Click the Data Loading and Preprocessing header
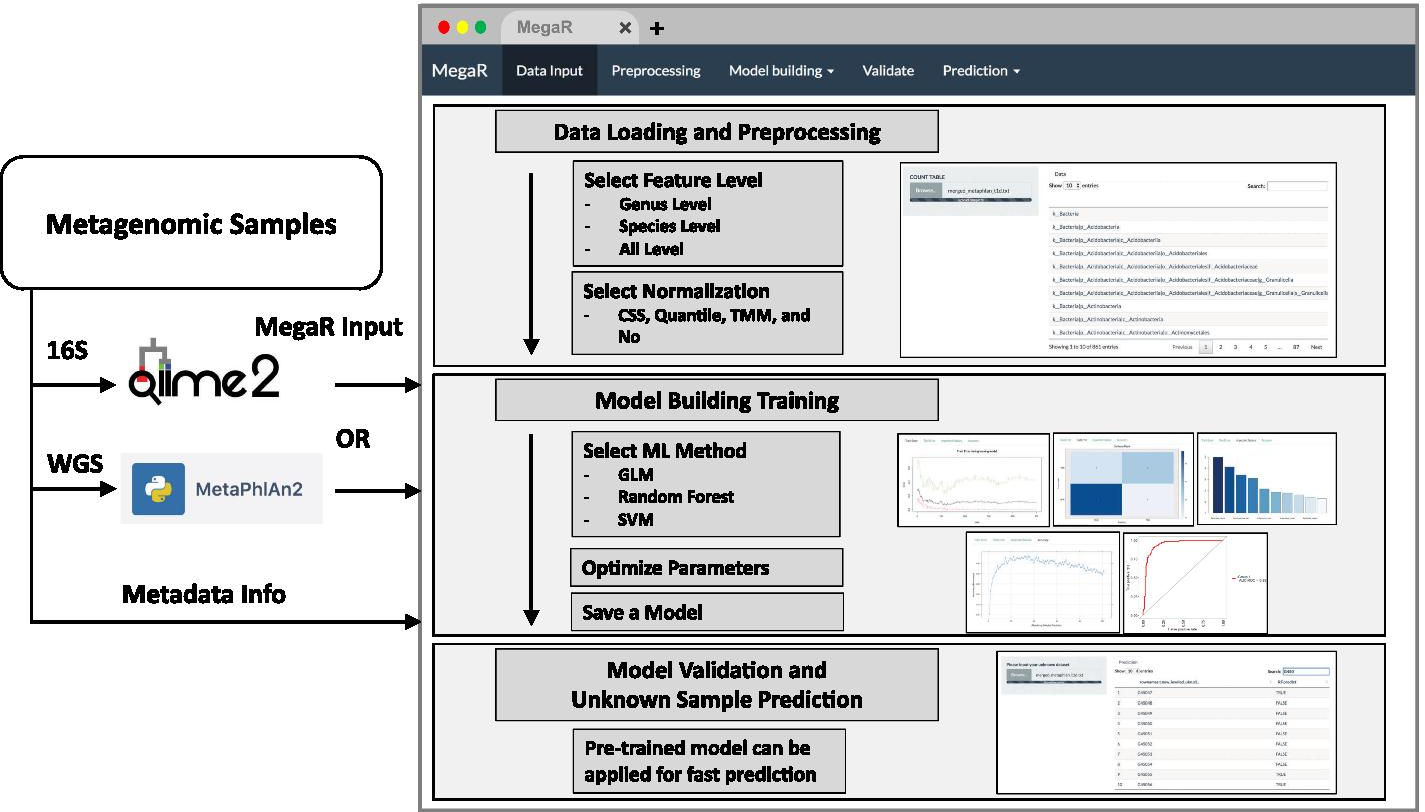Viewport: 1425px width, 812px height. [x=717, y=131]
